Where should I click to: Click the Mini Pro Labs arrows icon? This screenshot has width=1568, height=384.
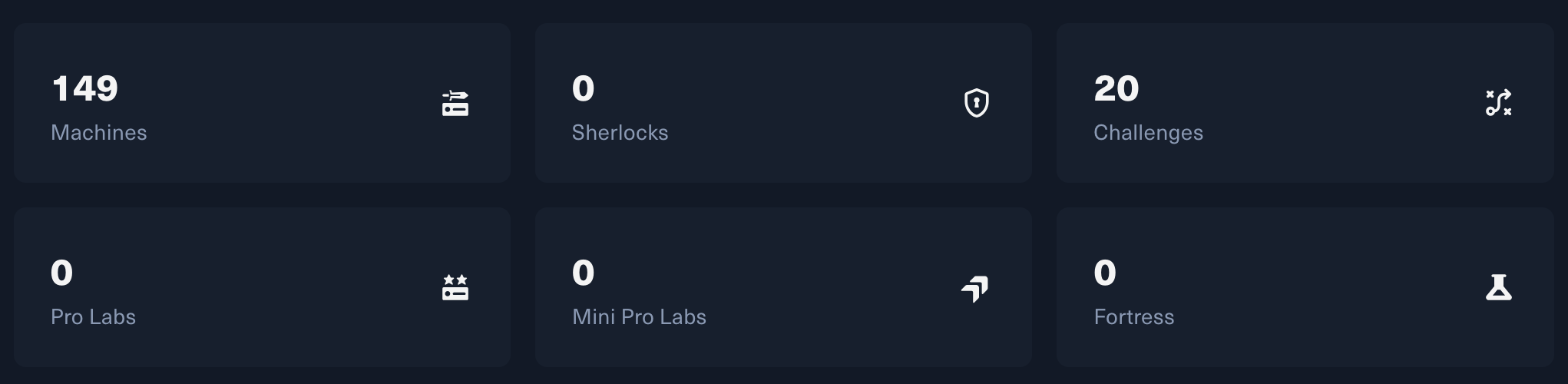[975, 289]
